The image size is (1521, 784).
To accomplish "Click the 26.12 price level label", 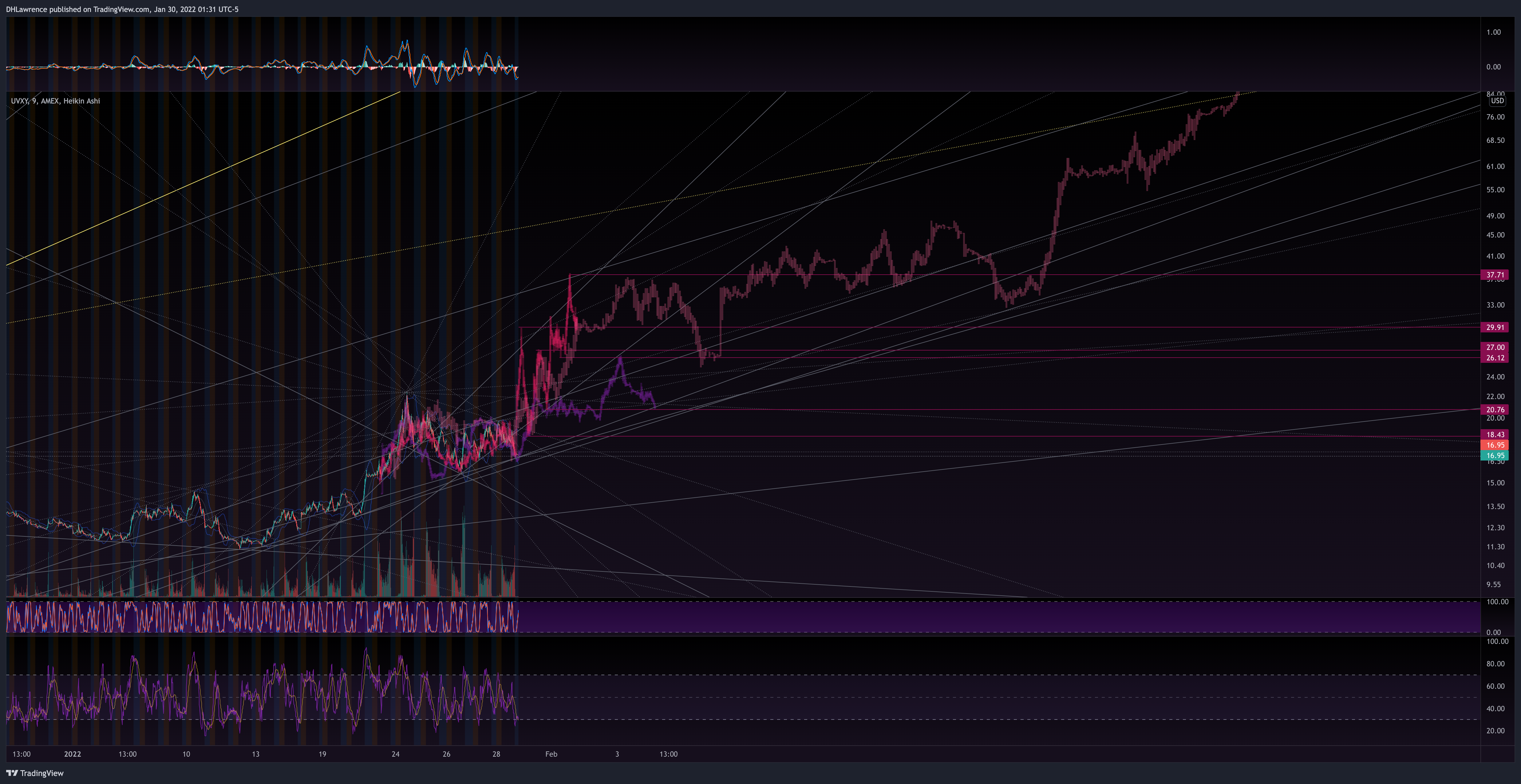I will coord(1495,358).
